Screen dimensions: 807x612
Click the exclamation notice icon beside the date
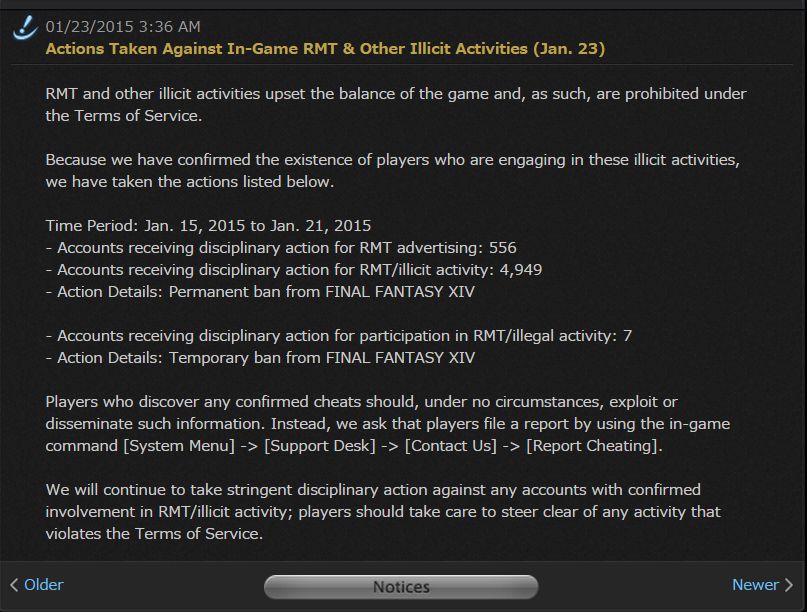pos(25,27)
